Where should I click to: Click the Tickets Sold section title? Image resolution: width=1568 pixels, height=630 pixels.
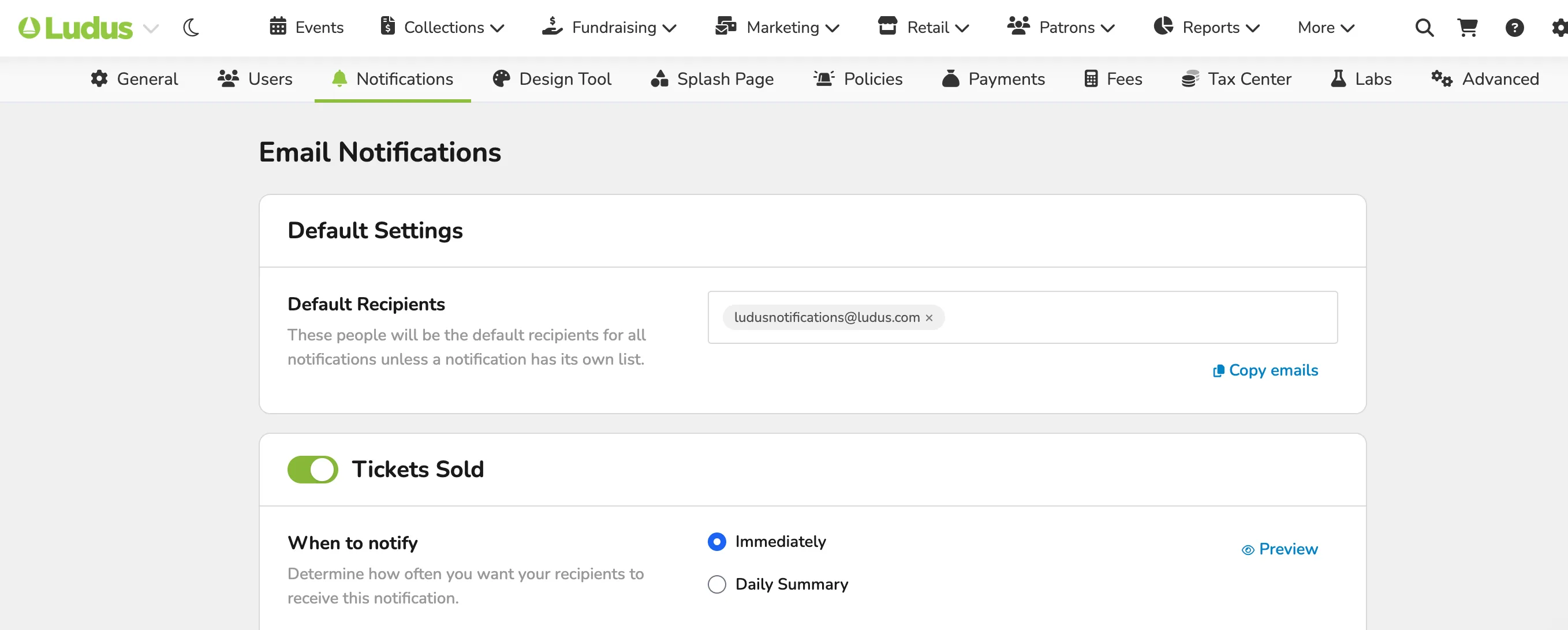pos(417,470)
